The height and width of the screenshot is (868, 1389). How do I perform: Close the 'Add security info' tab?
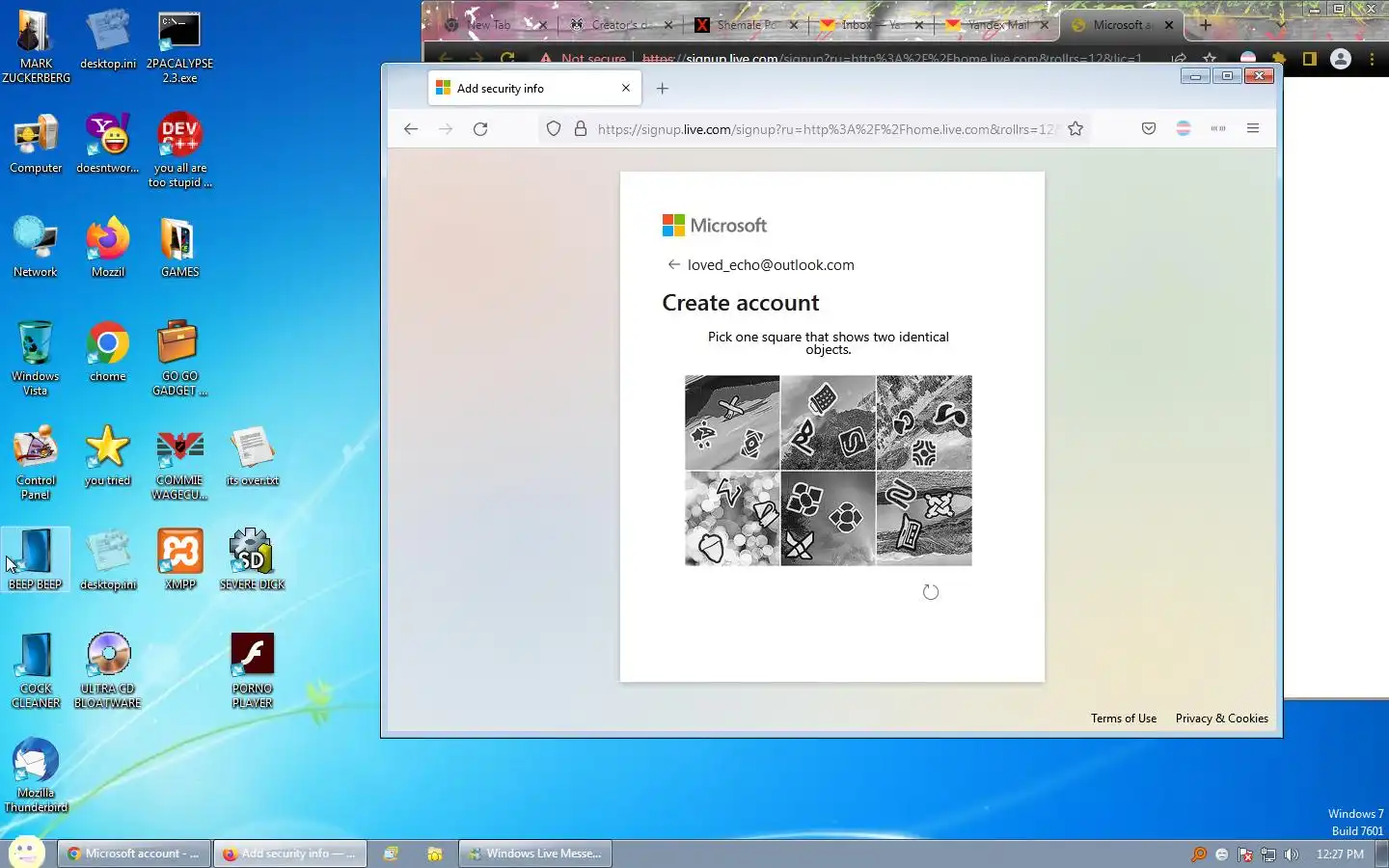626,88
